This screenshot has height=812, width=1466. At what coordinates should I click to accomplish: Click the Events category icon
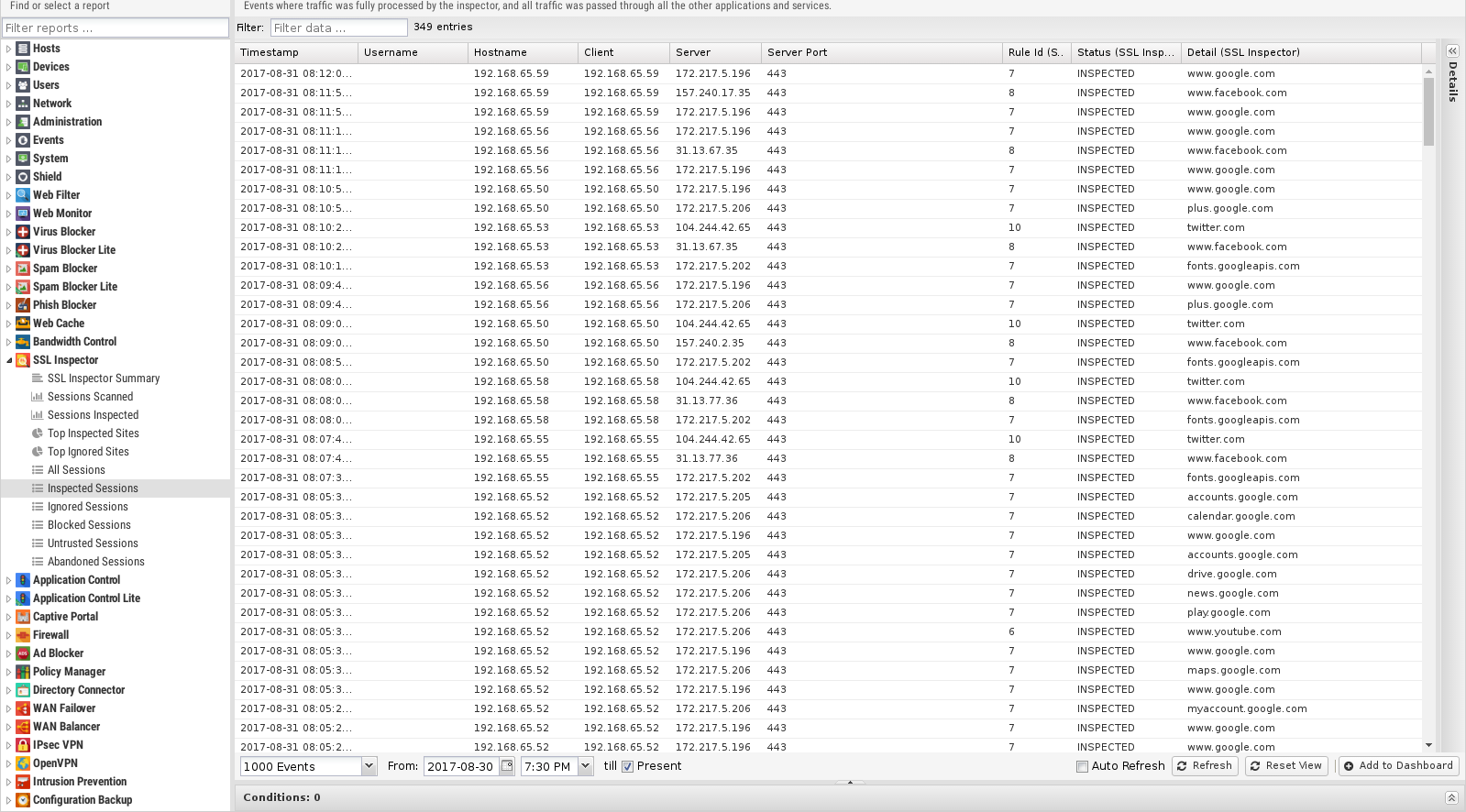pyautogui.click(x=23, y=140)
